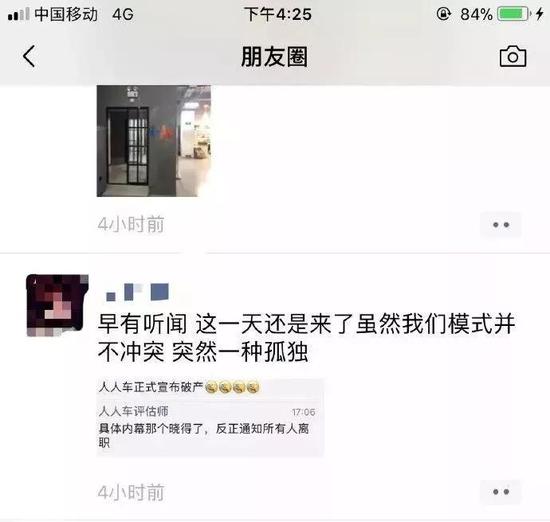Open the more options dots under the 人人车 post
The height and width of the screenshot is (522, 550).
[x=501, y=492]
